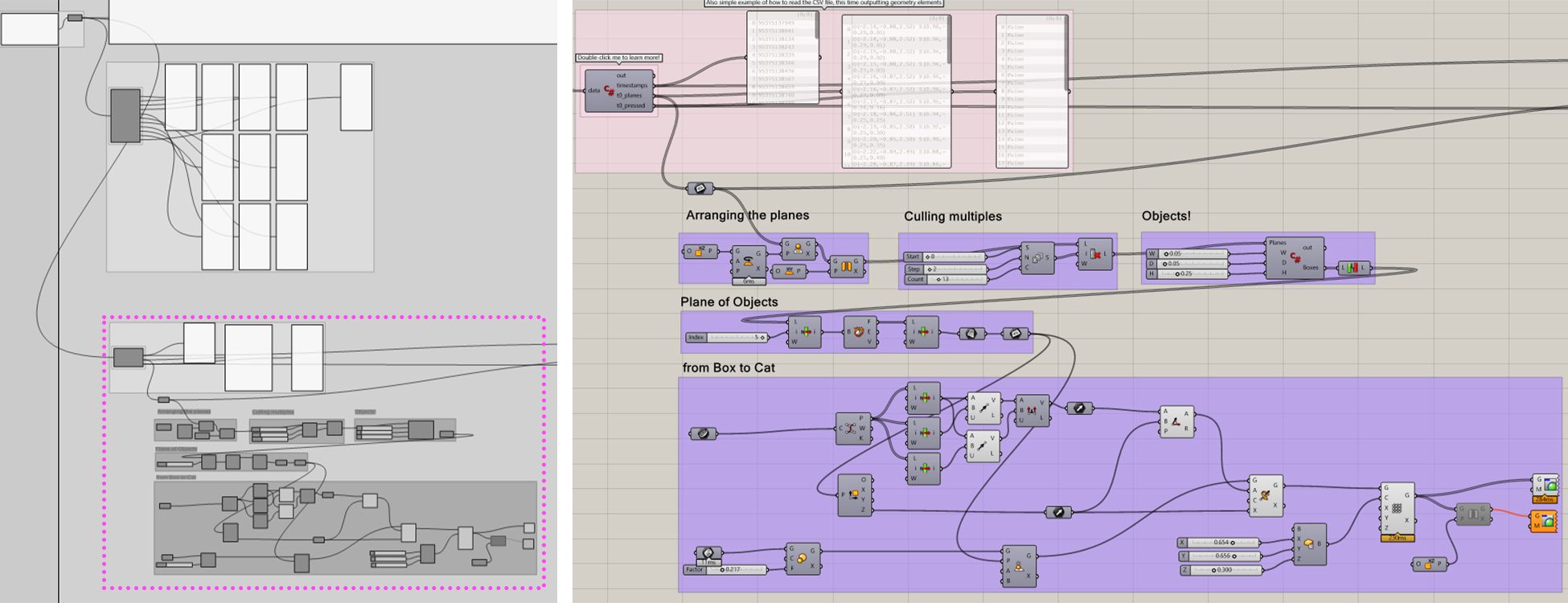Click the Count slider set to 13

[944, 280]
